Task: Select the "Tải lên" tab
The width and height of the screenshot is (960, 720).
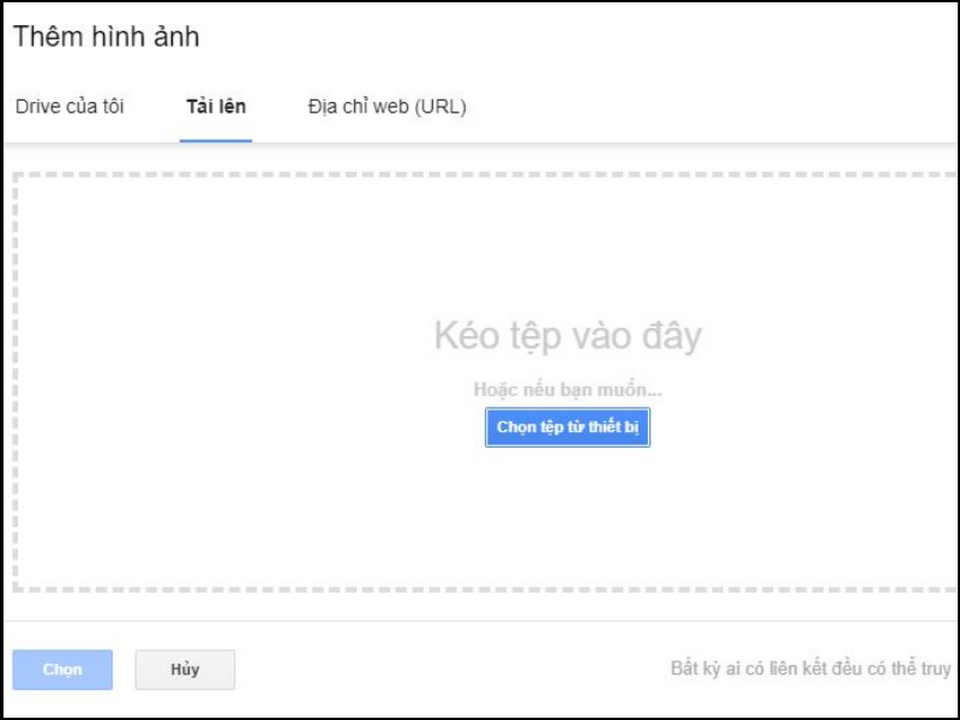Action: point(216,107)
